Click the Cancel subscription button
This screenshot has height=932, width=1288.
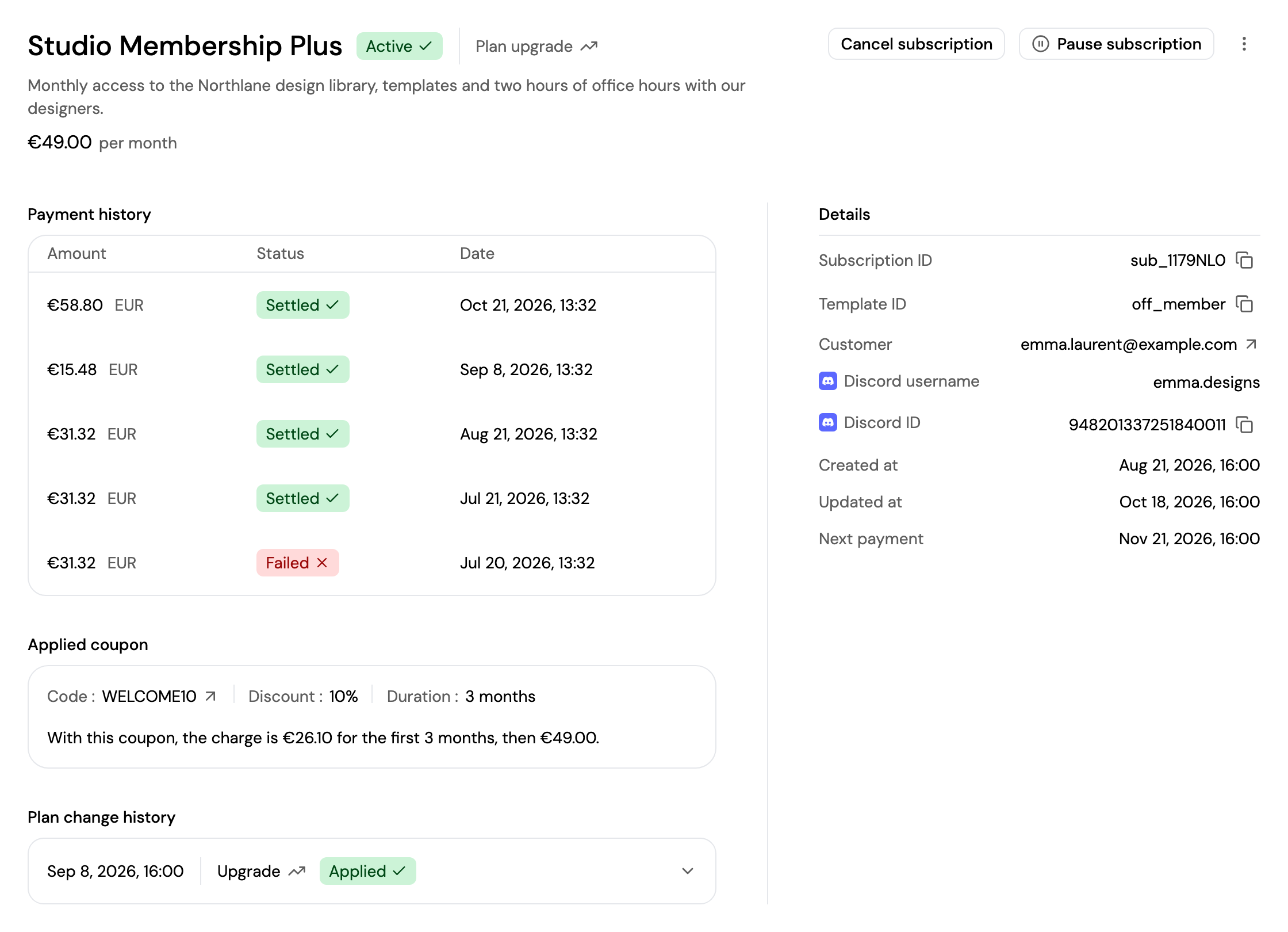917,44
